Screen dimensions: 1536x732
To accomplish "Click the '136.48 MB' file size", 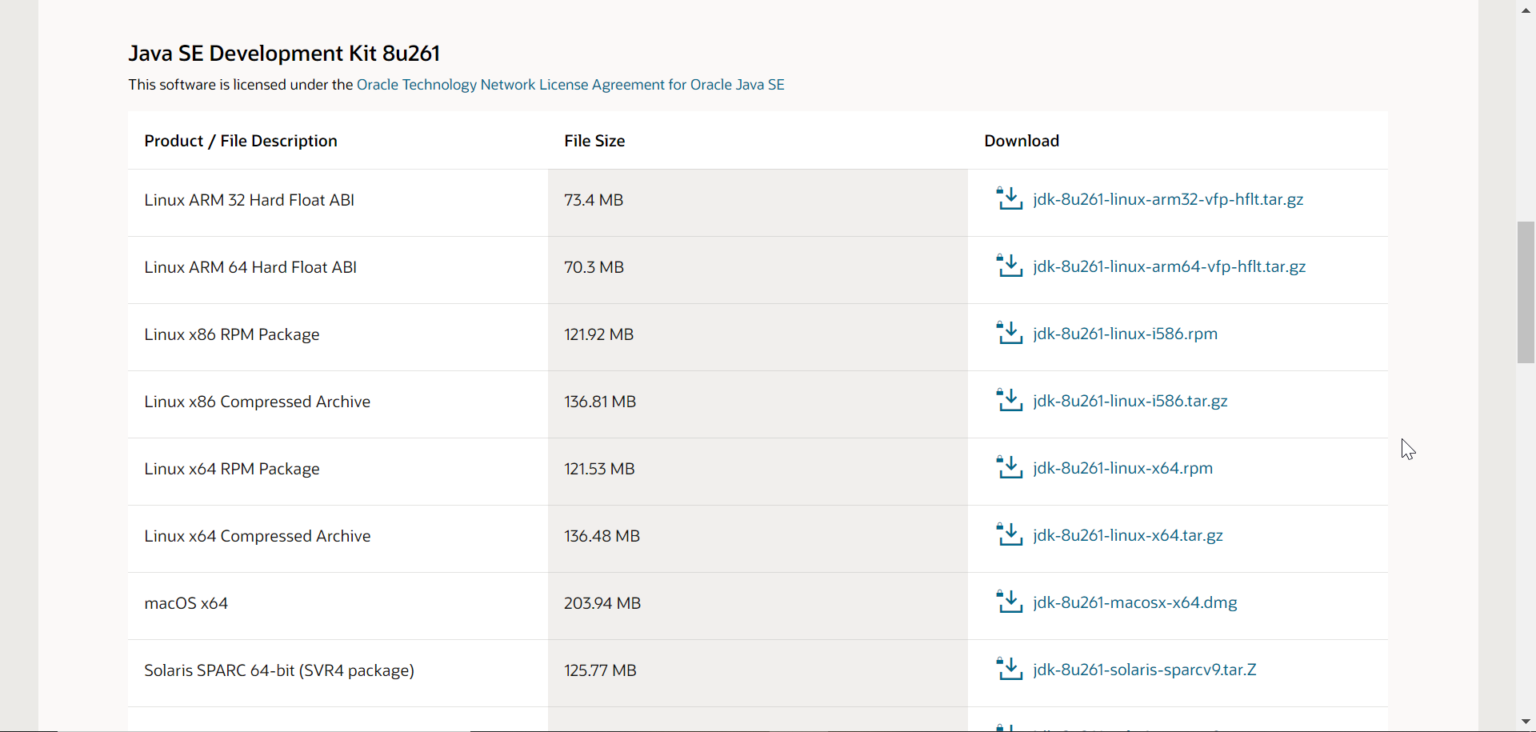I will pos(602,536).
